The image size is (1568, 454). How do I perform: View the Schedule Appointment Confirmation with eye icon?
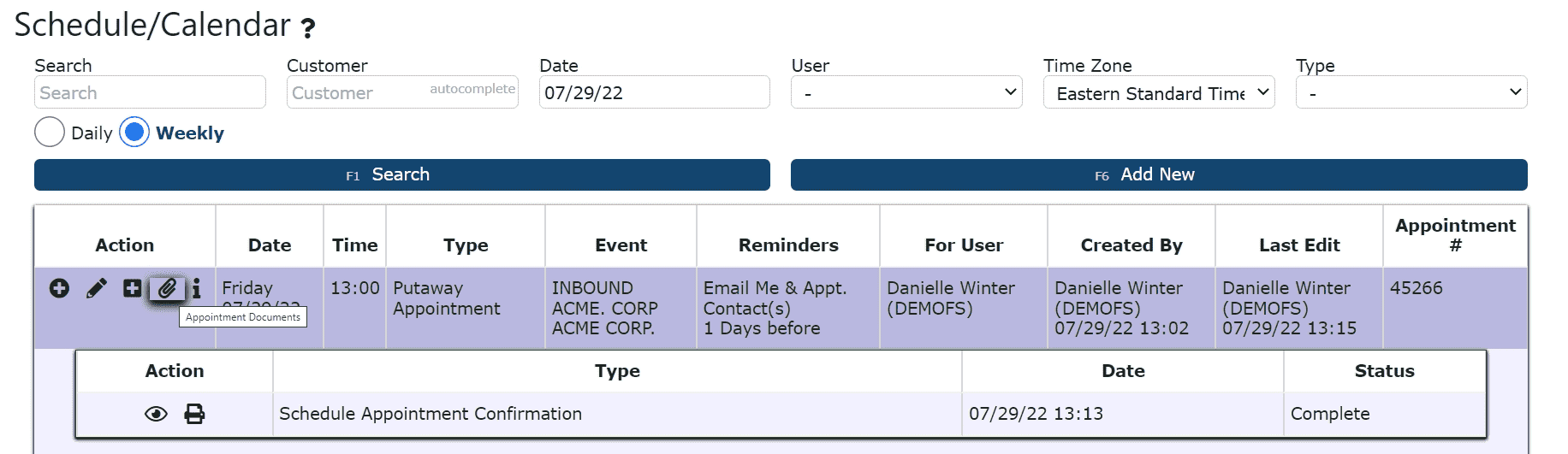[x=156, y=415]
